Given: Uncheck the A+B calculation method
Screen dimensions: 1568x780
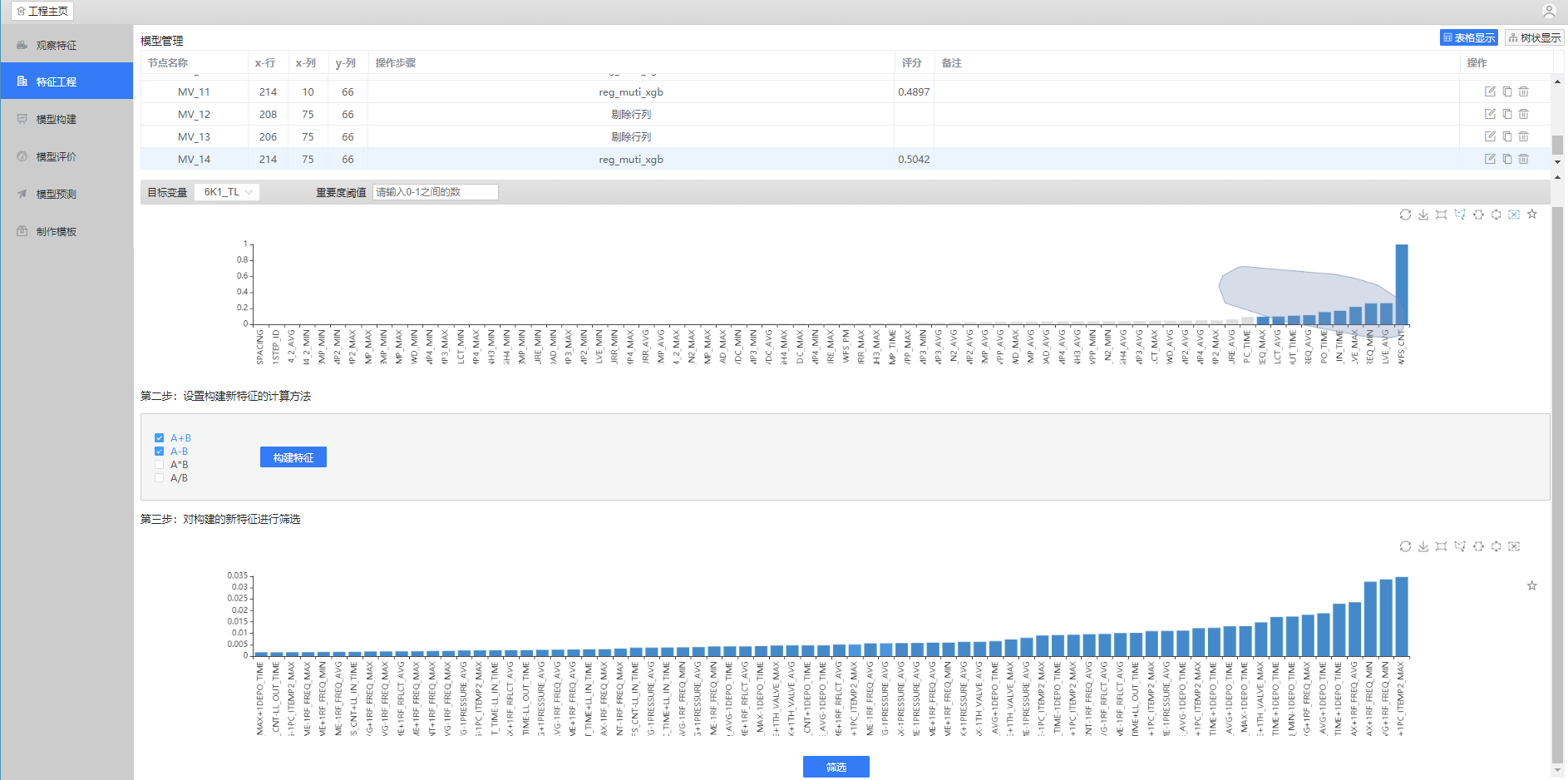Looking at the screenshot, I should tap(159, 438).
